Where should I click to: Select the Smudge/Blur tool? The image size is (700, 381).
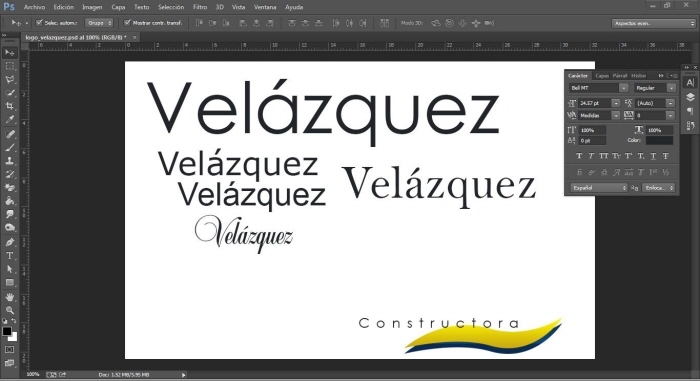click(9, 214)
